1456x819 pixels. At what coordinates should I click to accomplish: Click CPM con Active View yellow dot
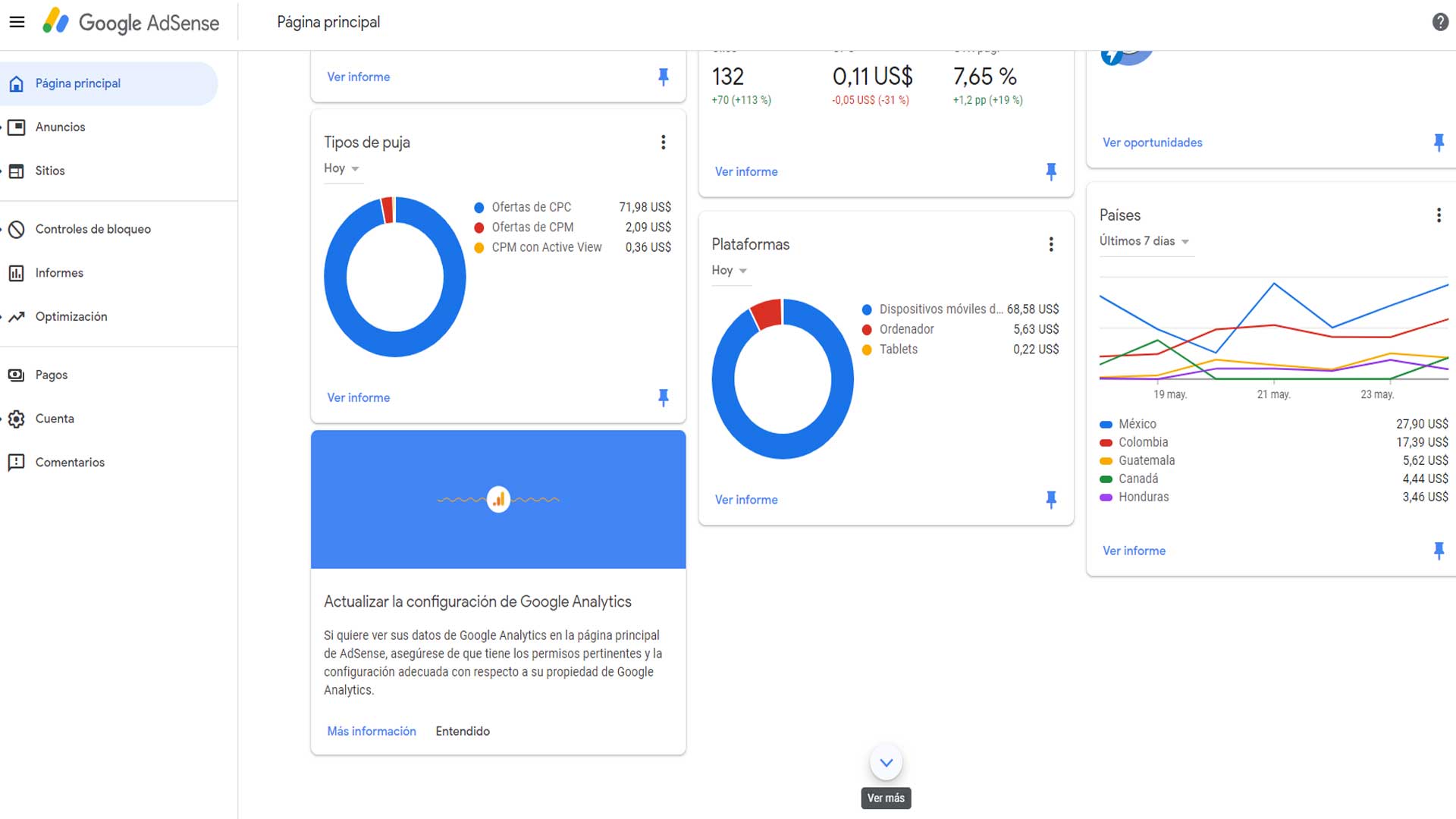click(479, 248)
